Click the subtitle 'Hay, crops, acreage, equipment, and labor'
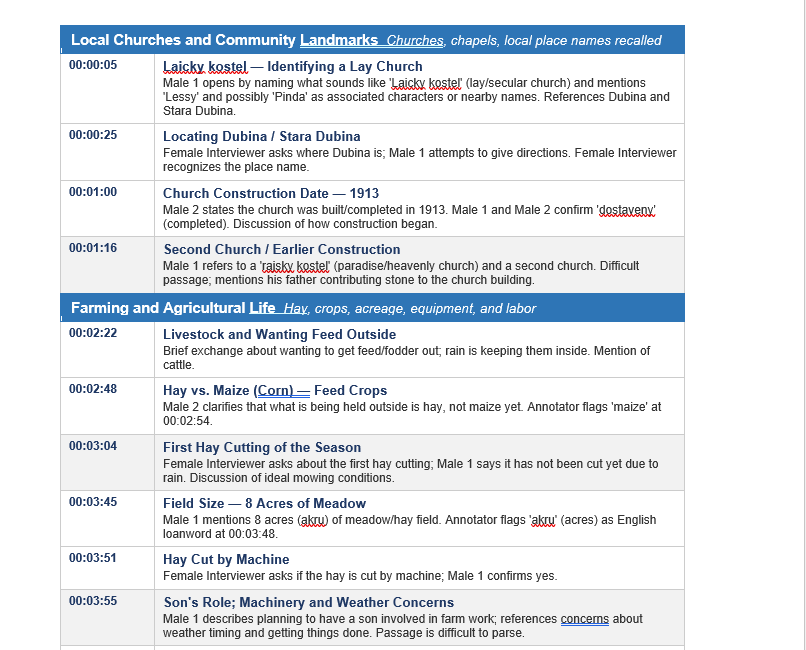The image size is (806, 650). 410,308
